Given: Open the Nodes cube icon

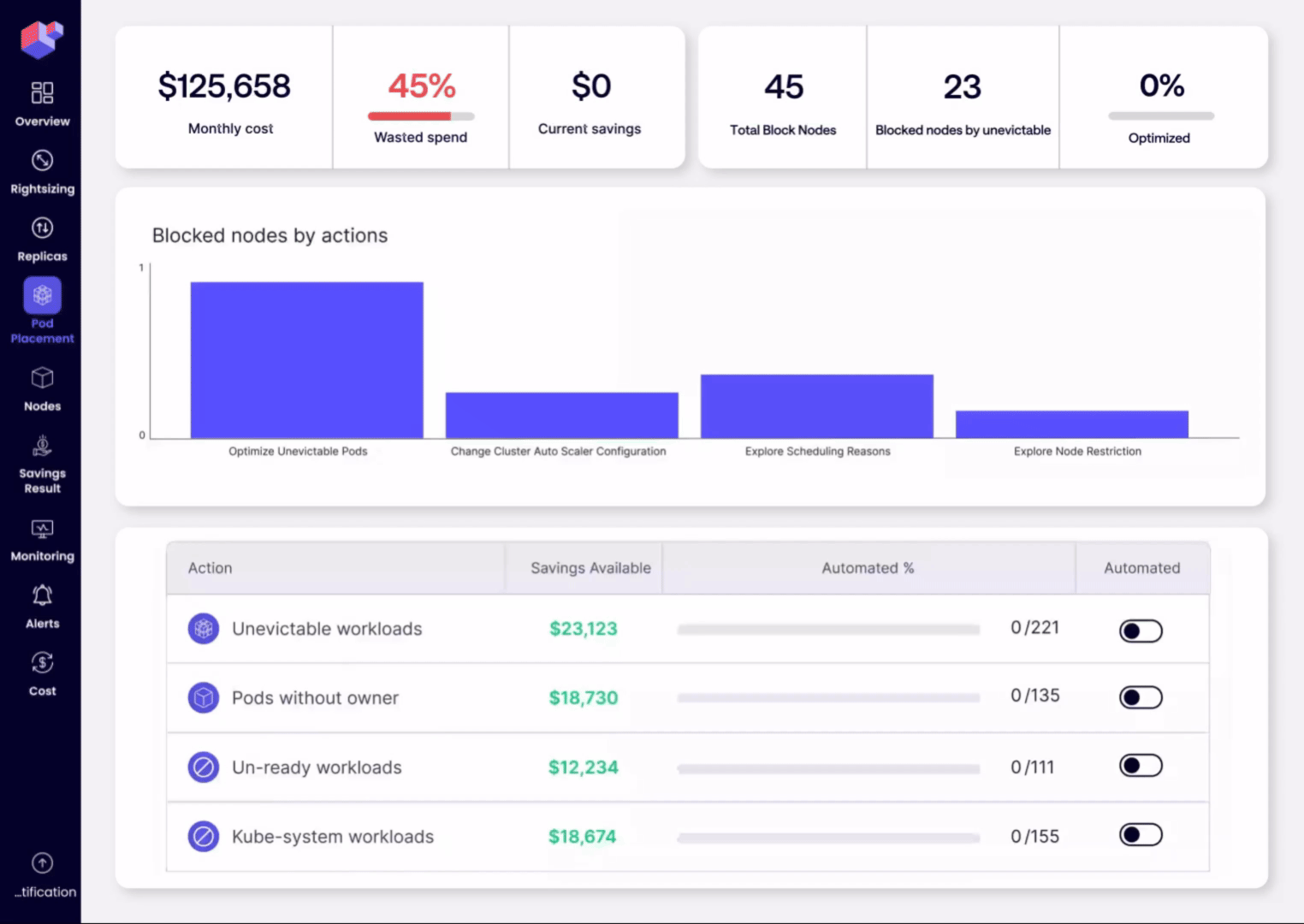Looking at the screenshot, I should pos(42,377).
